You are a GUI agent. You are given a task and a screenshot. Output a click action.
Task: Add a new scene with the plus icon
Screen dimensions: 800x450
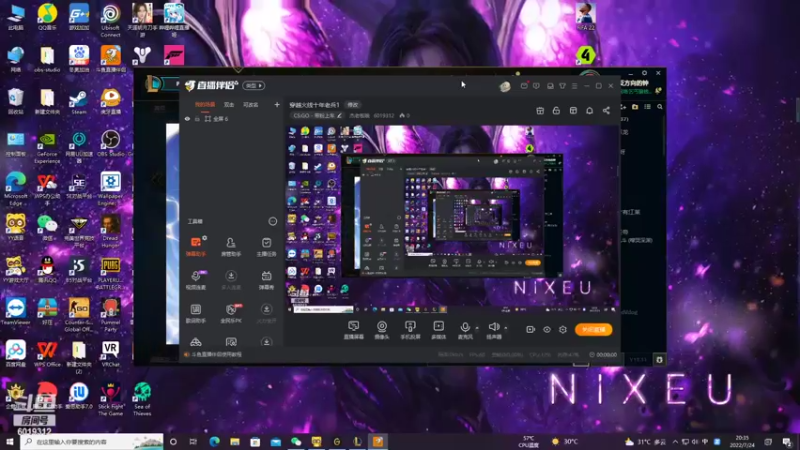tap(277, 105)
